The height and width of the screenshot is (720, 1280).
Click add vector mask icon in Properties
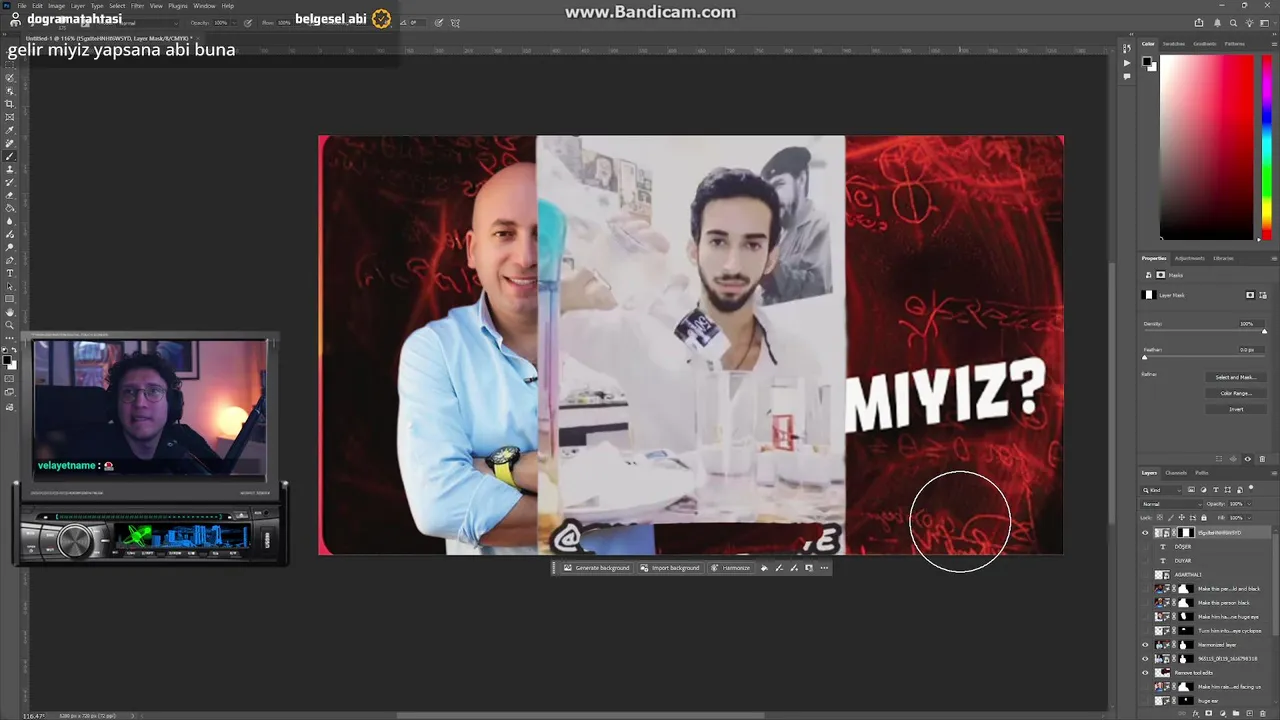(x=1263, y=295)
